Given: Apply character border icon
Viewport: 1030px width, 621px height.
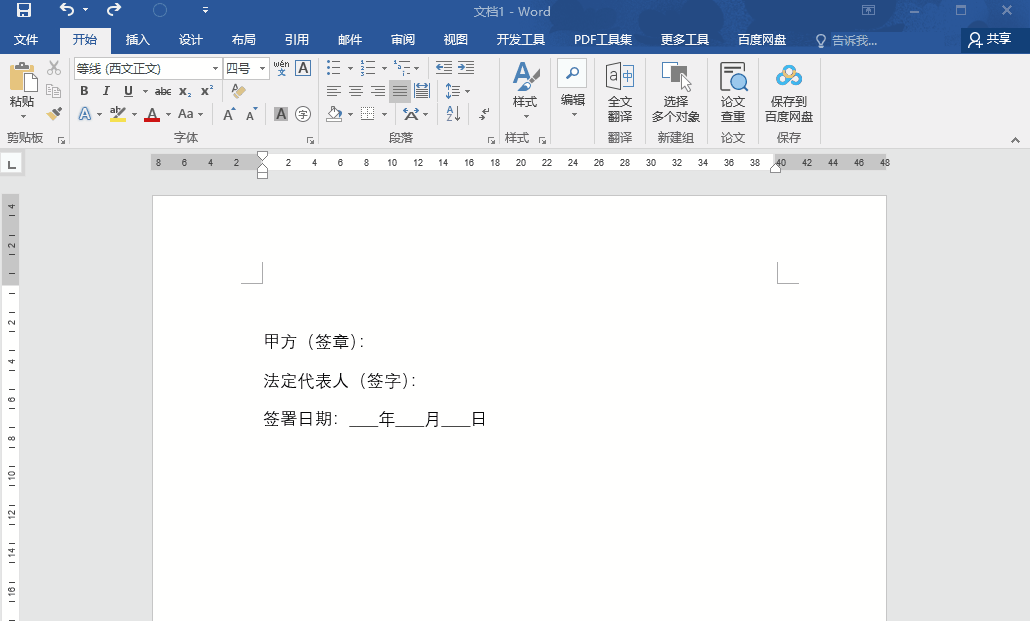Looking at the screenshot, I should 303,68.
